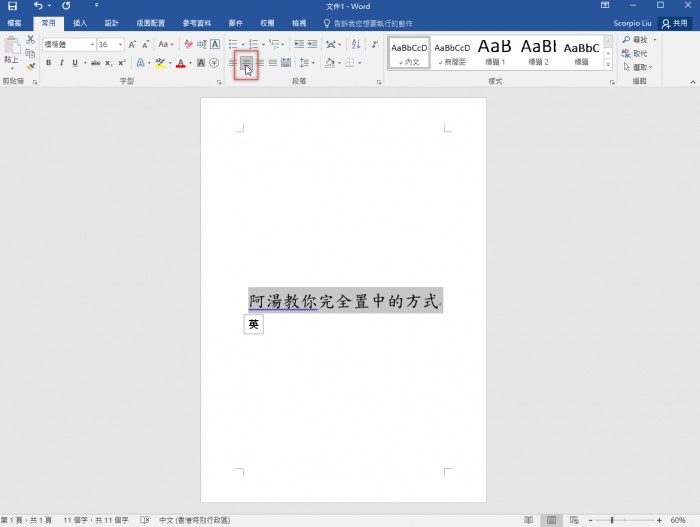Click the 60% zoom level
700x527 pixels.
click(x=678, y=520)
